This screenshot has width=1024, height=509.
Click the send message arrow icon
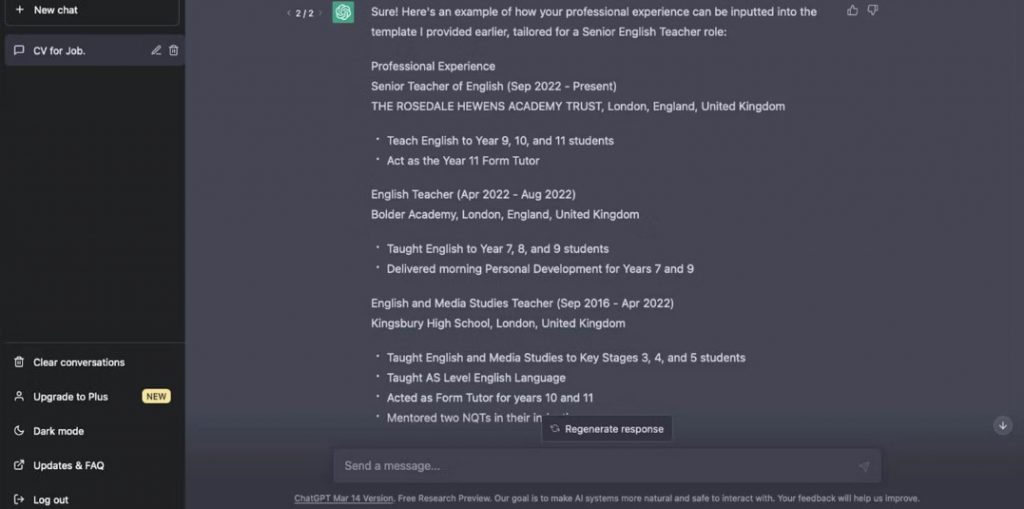864,466
